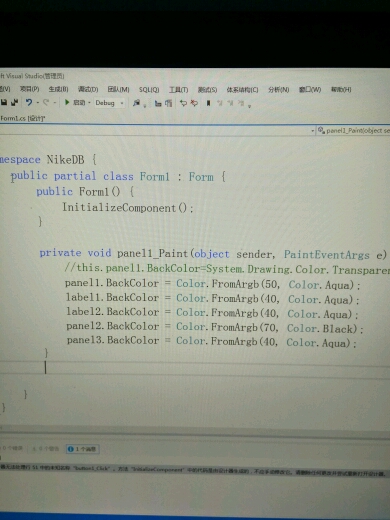
Task: Open the Debug configuration dropdown
Action: point(109,103)
